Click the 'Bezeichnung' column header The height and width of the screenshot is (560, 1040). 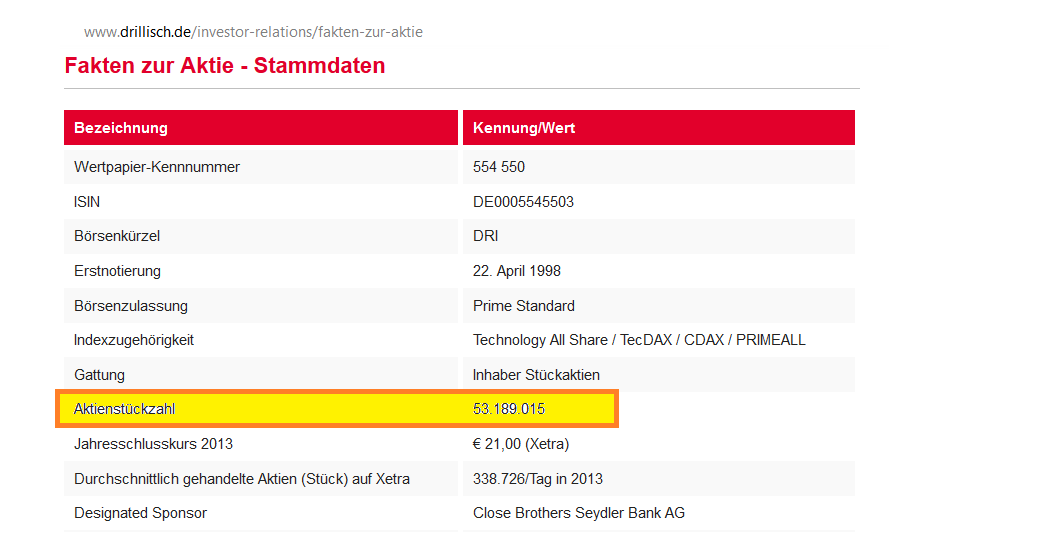point(121,128)
